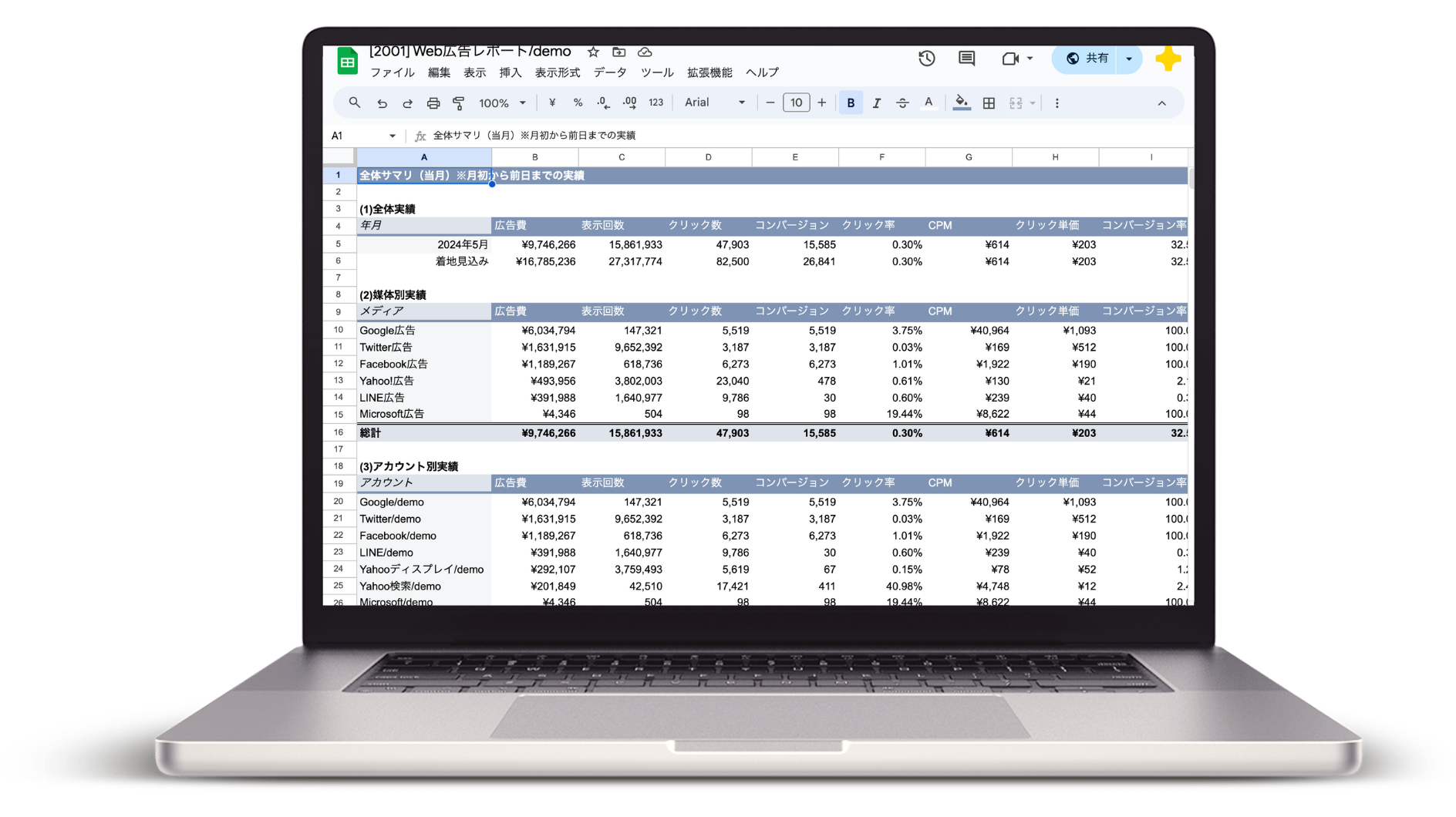Decrease decimal places

(x=603, y=103)
